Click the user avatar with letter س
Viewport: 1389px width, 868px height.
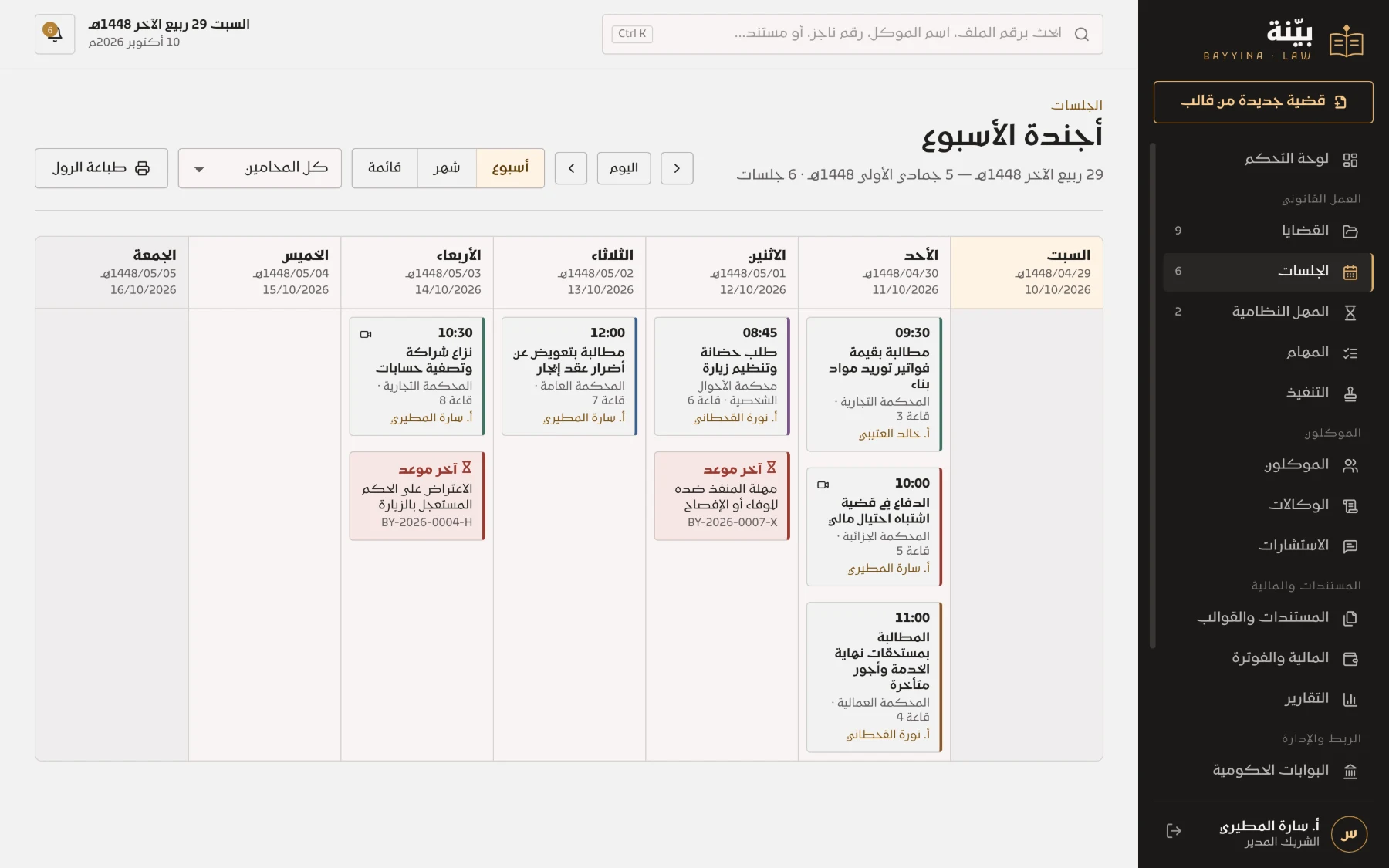tap(1349, 834)
